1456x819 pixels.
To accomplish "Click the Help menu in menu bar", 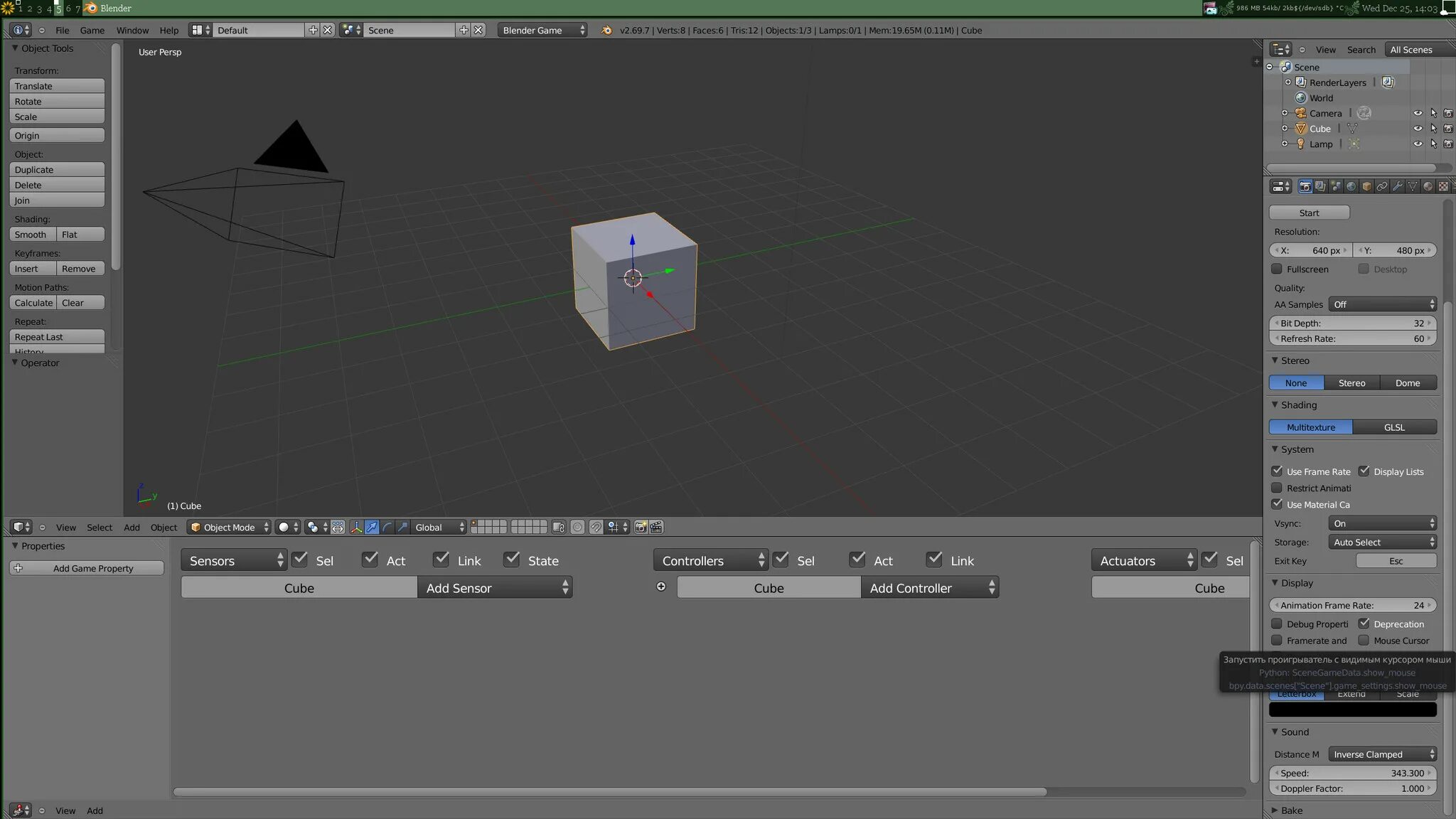I will [x=168, y=30].
